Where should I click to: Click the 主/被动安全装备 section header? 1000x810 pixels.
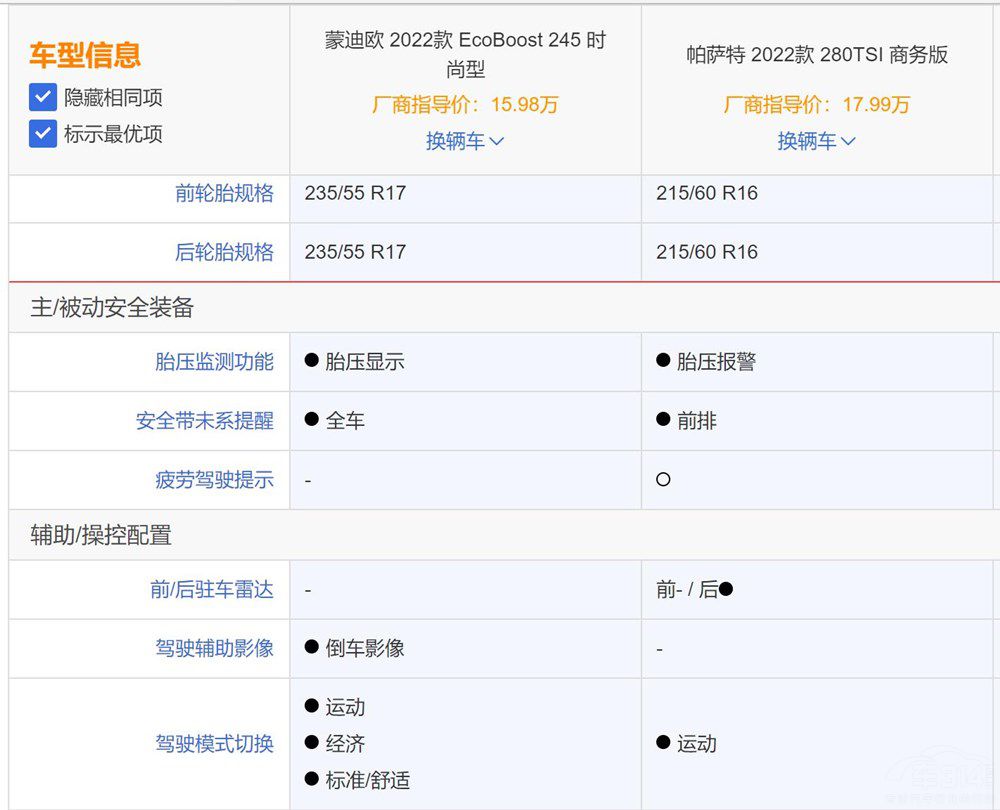[112, 308]
